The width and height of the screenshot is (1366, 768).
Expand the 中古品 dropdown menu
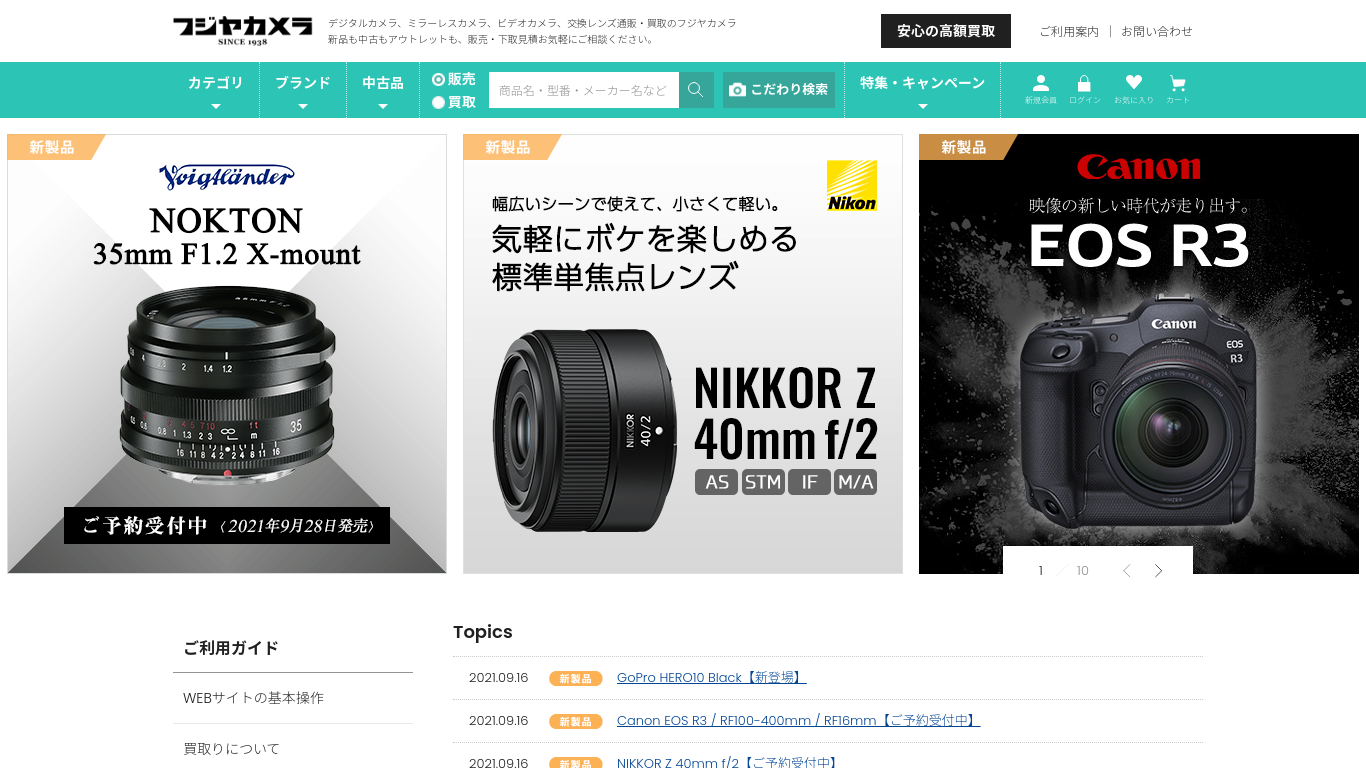click(383, 90)
